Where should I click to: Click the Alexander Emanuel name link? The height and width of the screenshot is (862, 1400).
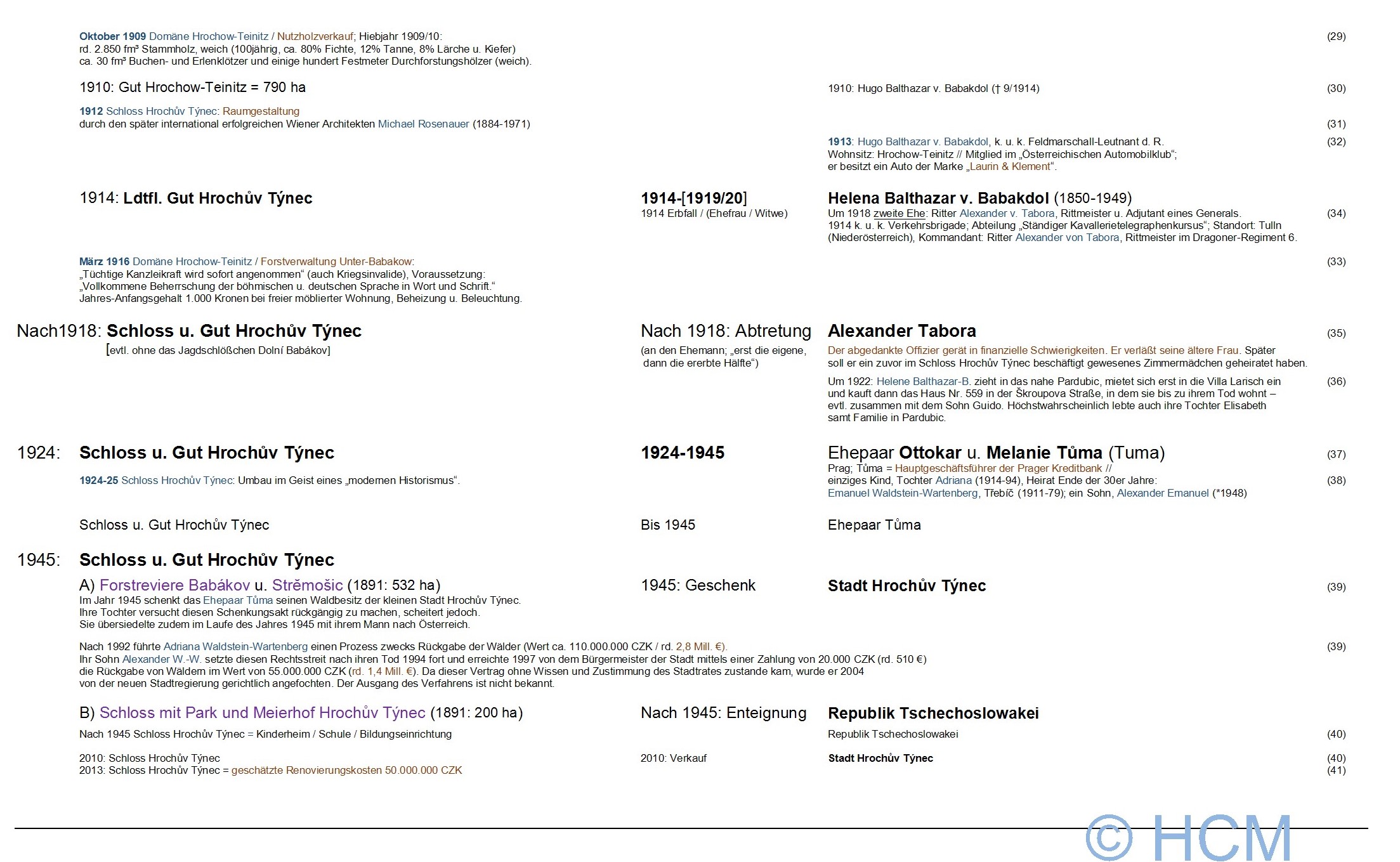pos(1162,493)
